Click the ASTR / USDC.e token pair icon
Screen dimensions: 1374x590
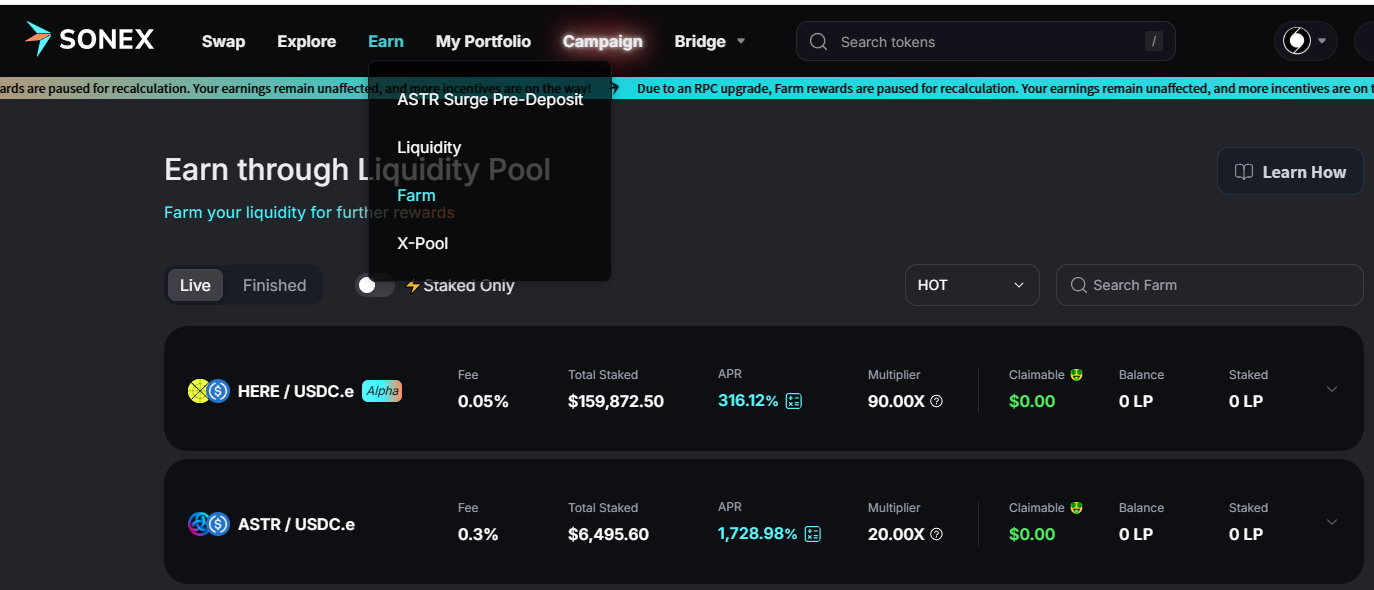click(x=209, y=524)
